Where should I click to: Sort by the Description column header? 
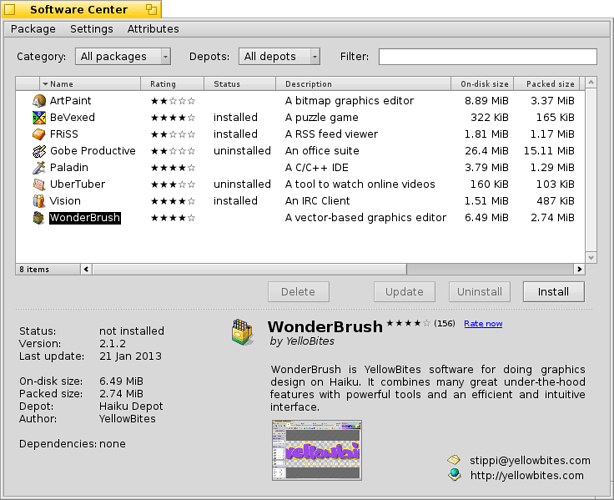coord(363,84)
